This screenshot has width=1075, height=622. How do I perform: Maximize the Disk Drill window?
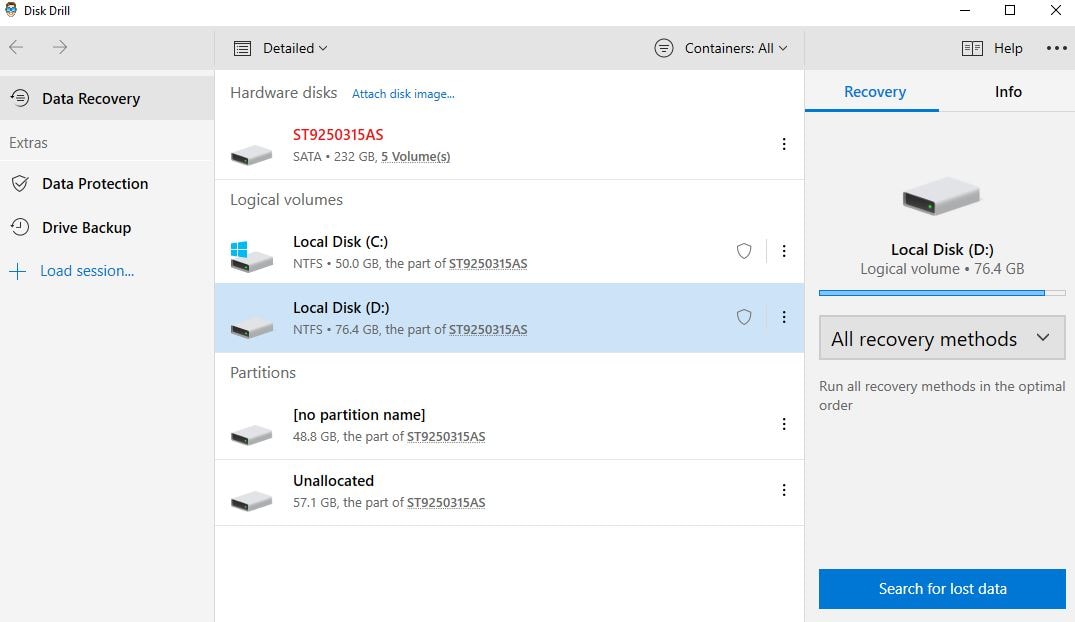[x=1010, y=10]
